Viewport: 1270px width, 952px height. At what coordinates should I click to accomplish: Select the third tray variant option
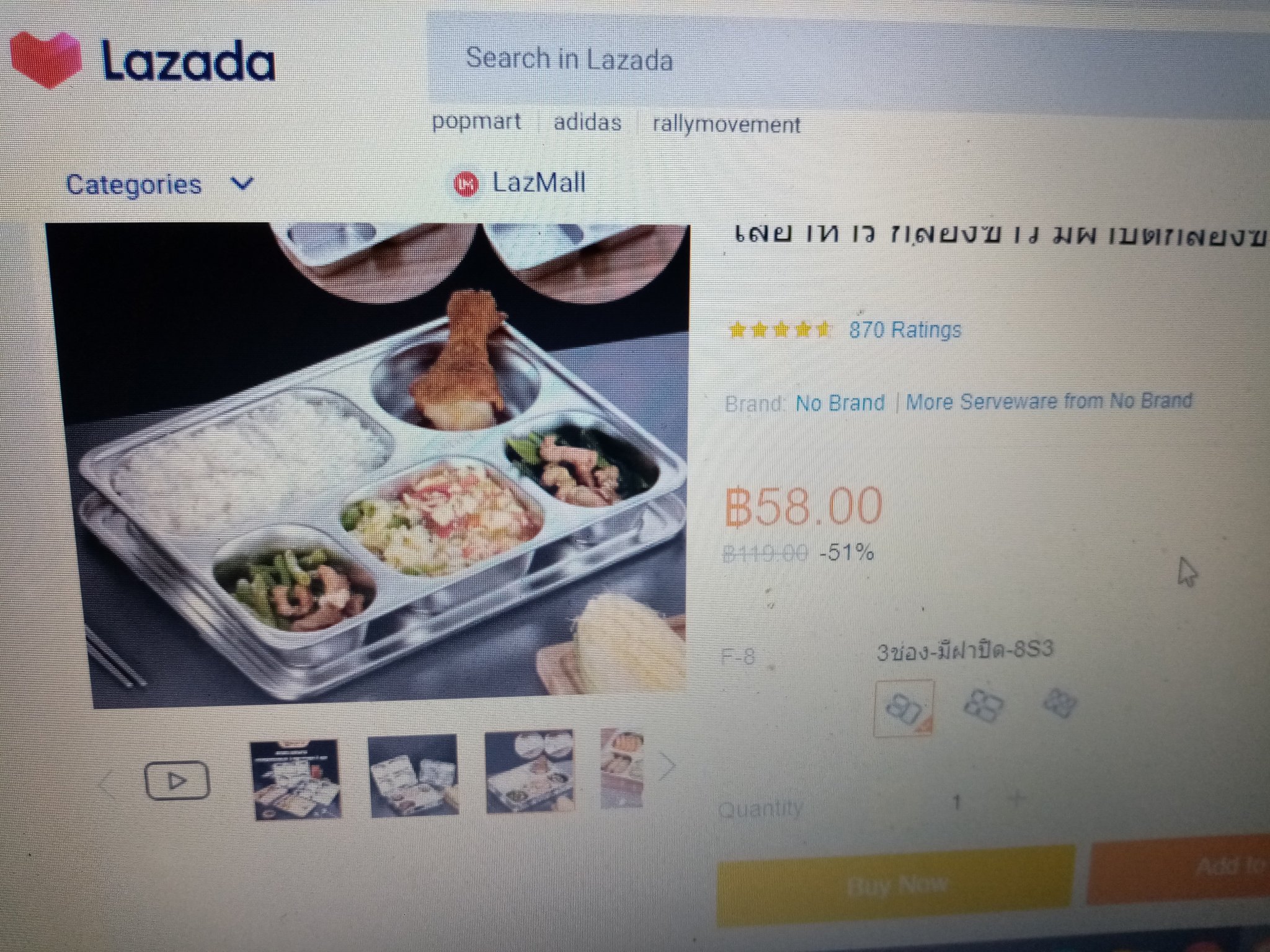coord(1060,703)
